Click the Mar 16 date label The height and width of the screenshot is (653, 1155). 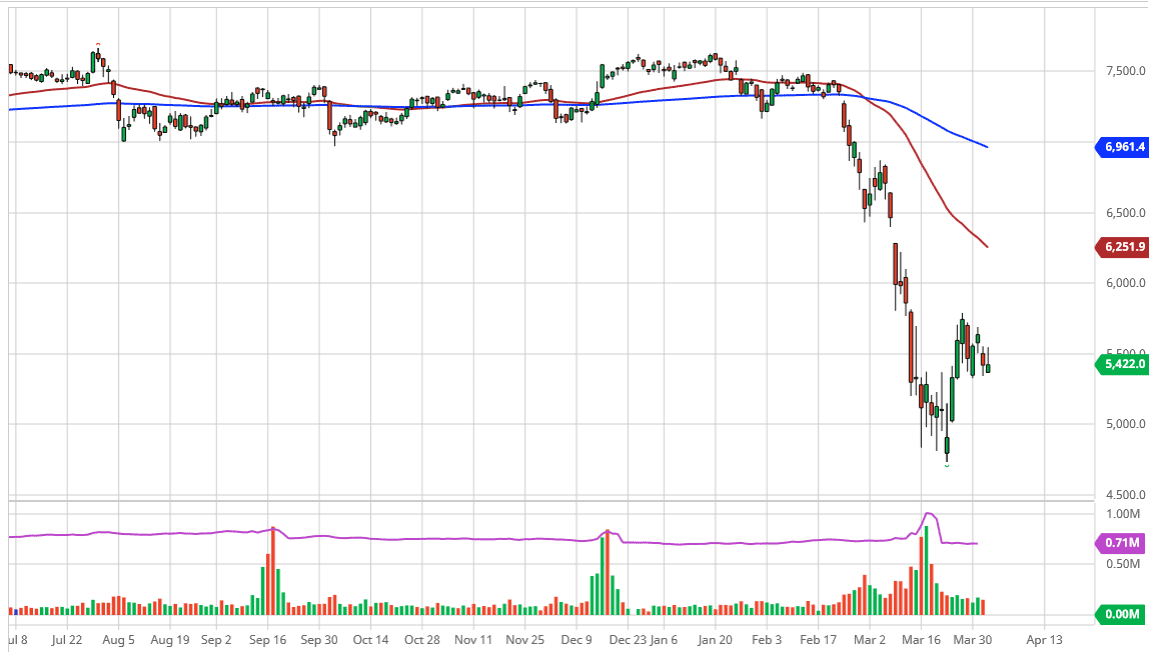coord(922,639)
